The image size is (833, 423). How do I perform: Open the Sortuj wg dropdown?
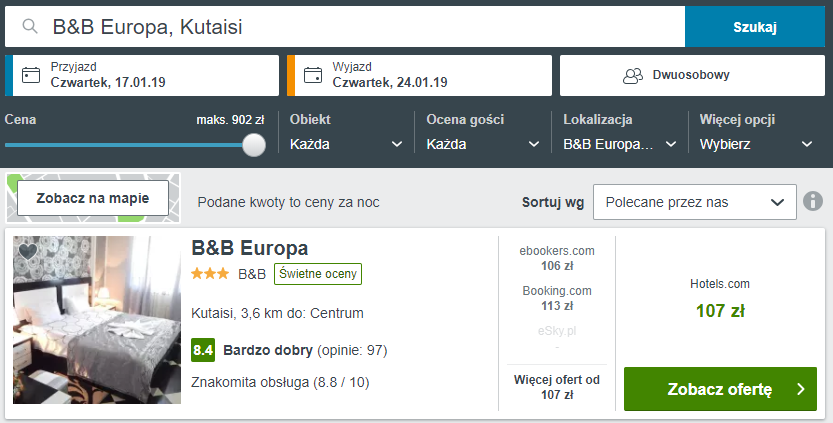(x=695, y=202)
